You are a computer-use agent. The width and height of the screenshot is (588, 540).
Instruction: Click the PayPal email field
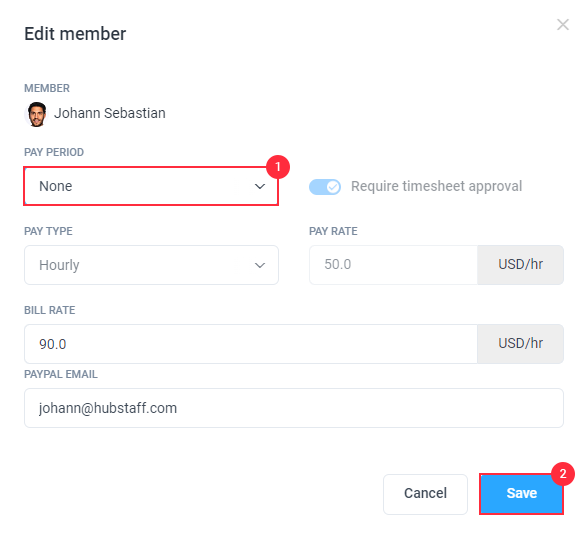pos(294,408)
